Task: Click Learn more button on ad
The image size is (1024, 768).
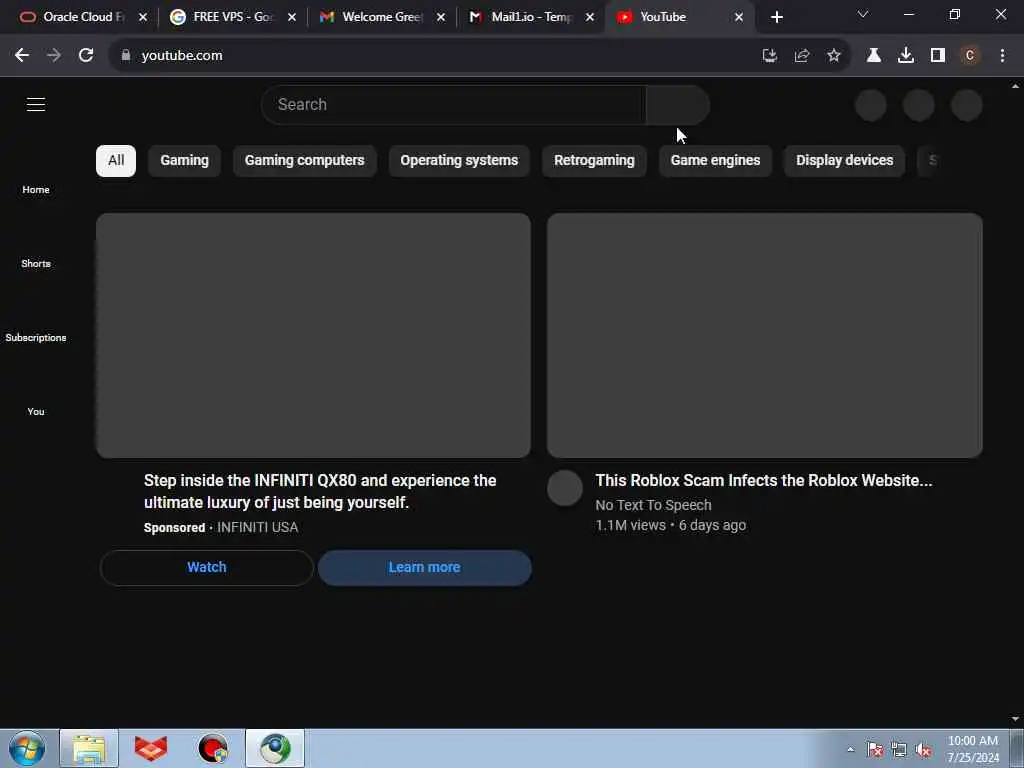Action: (x=424, y=568)
